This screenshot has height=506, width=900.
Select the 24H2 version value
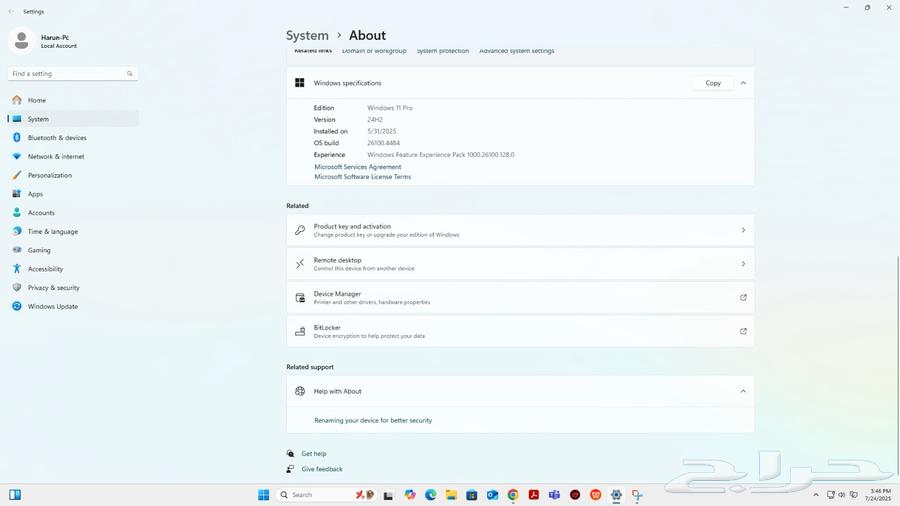[375, 119]
